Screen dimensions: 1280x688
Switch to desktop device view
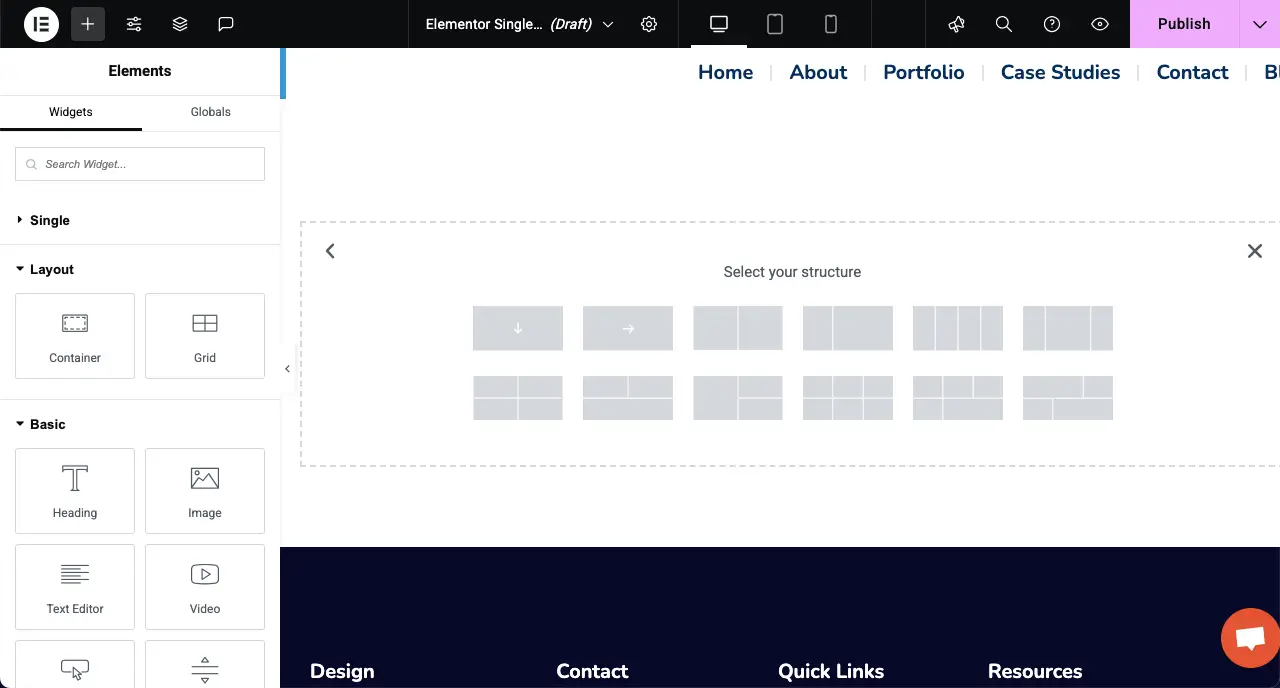tap(719, 24)
